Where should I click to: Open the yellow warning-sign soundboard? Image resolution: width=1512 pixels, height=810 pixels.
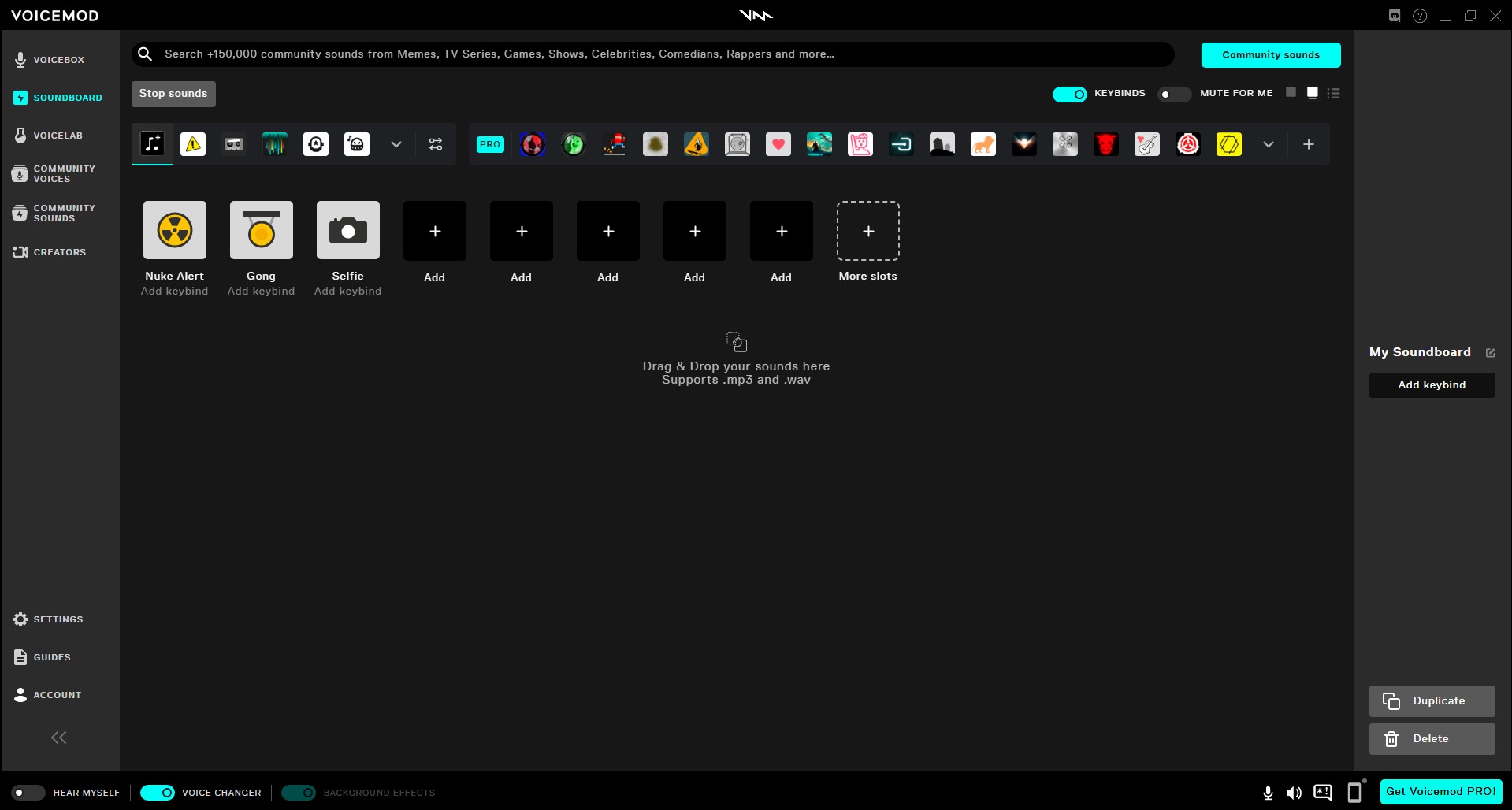(x=193, y=143)
